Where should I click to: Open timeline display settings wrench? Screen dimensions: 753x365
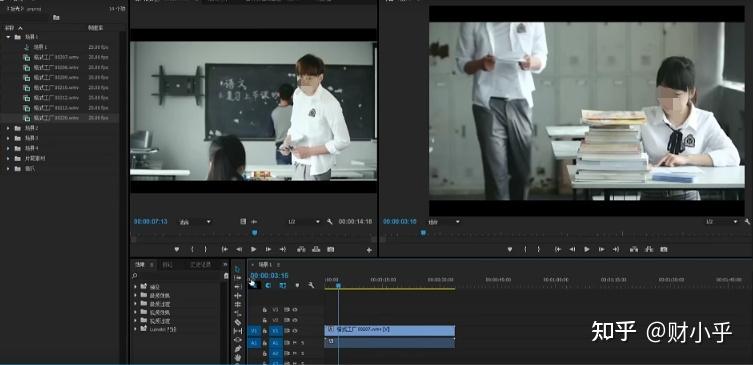[311, 285]
